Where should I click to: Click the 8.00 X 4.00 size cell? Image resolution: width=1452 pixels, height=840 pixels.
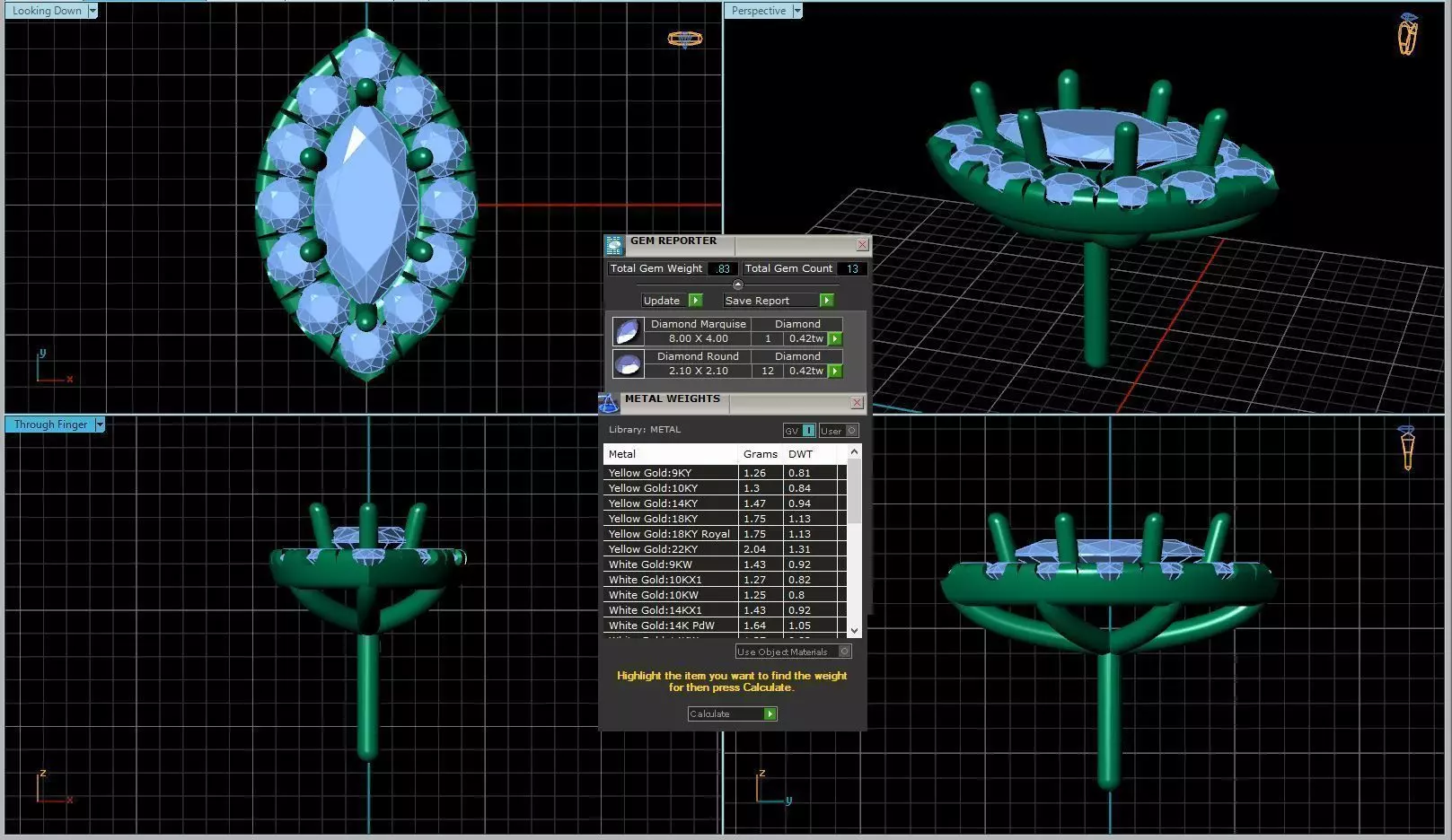(698, 339)
